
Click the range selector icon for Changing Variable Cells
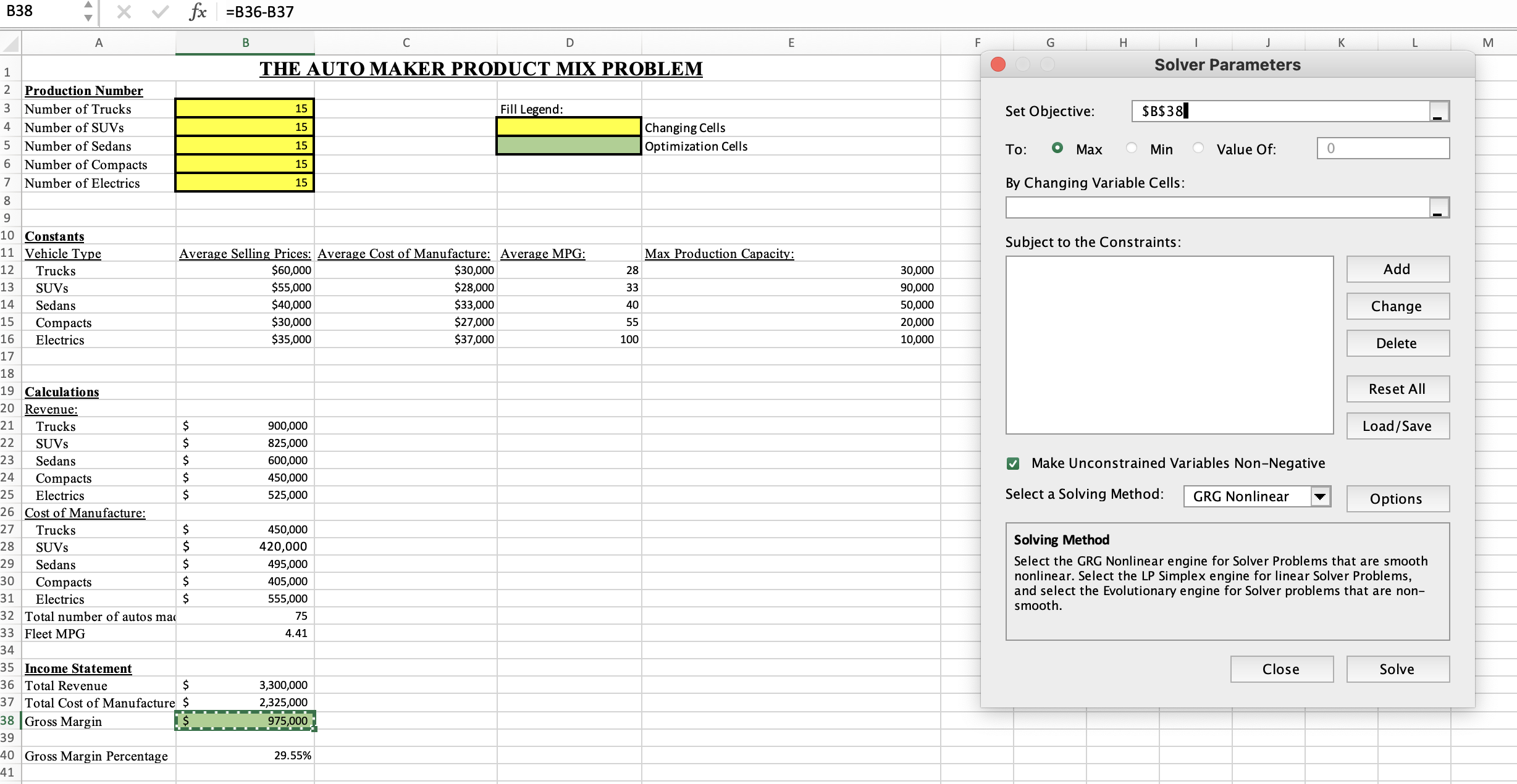(1439, 208)
